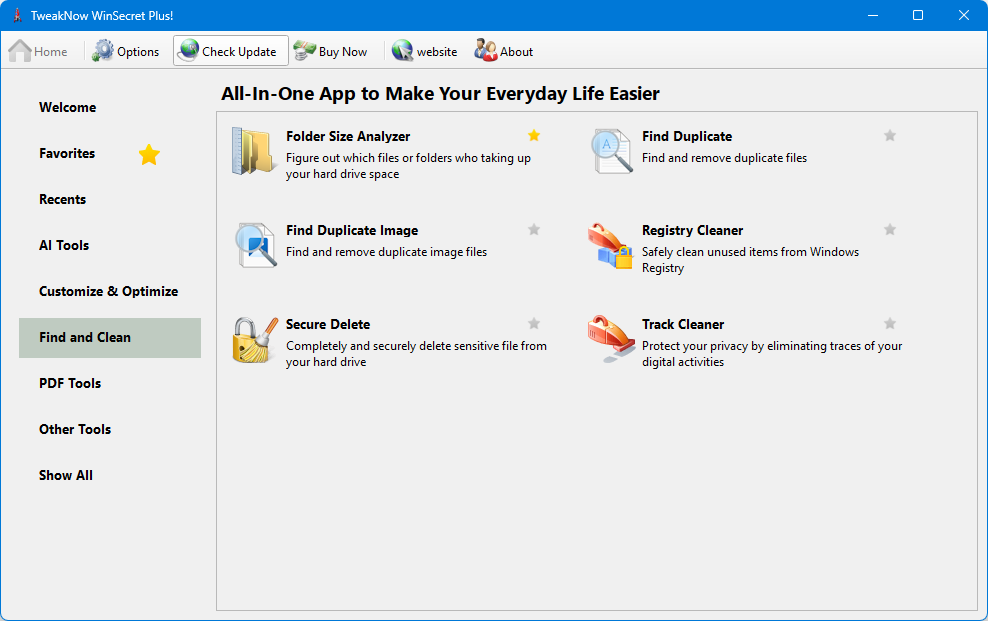Screen dimensions: 988x621
Task: Open the Folder Size Analyzer icon
Action: [253, 151]
